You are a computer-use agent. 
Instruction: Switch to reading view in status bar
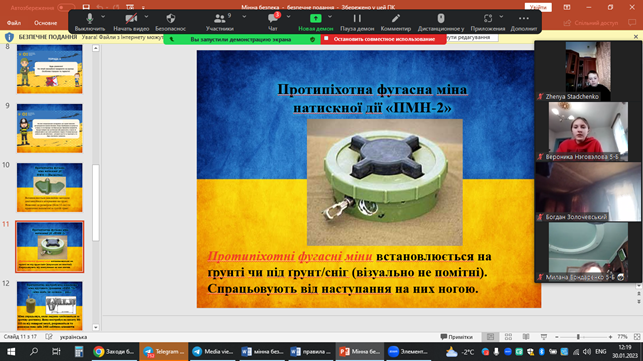click(526, 337)
